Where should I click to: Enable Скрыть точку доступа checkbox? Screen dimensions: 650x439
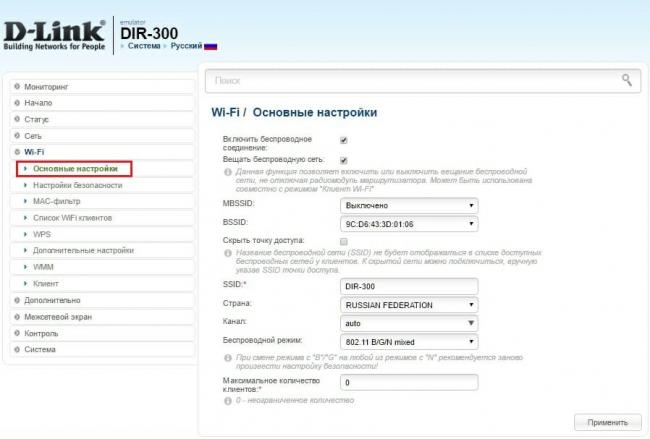(x=344, y=241)
